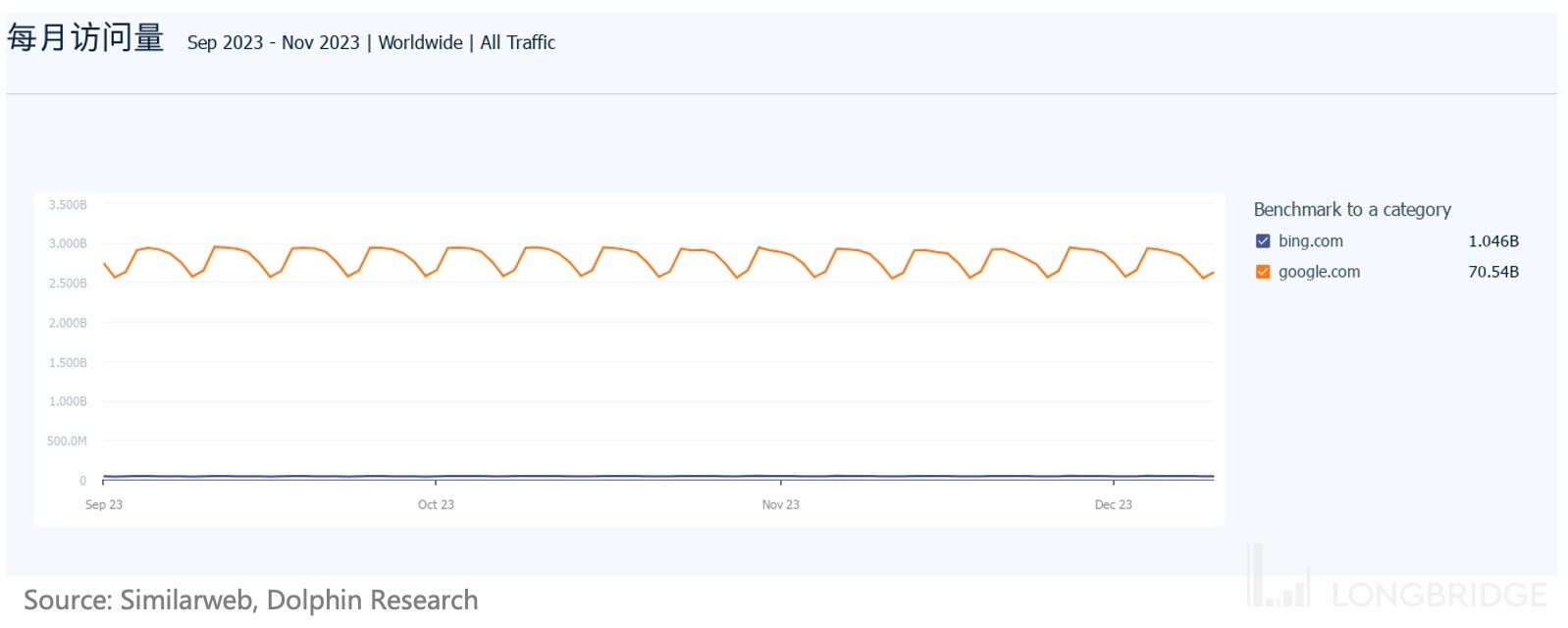
Task: Click the Sep 2023 - Nov 2023 date range
Action: (273, 43)
